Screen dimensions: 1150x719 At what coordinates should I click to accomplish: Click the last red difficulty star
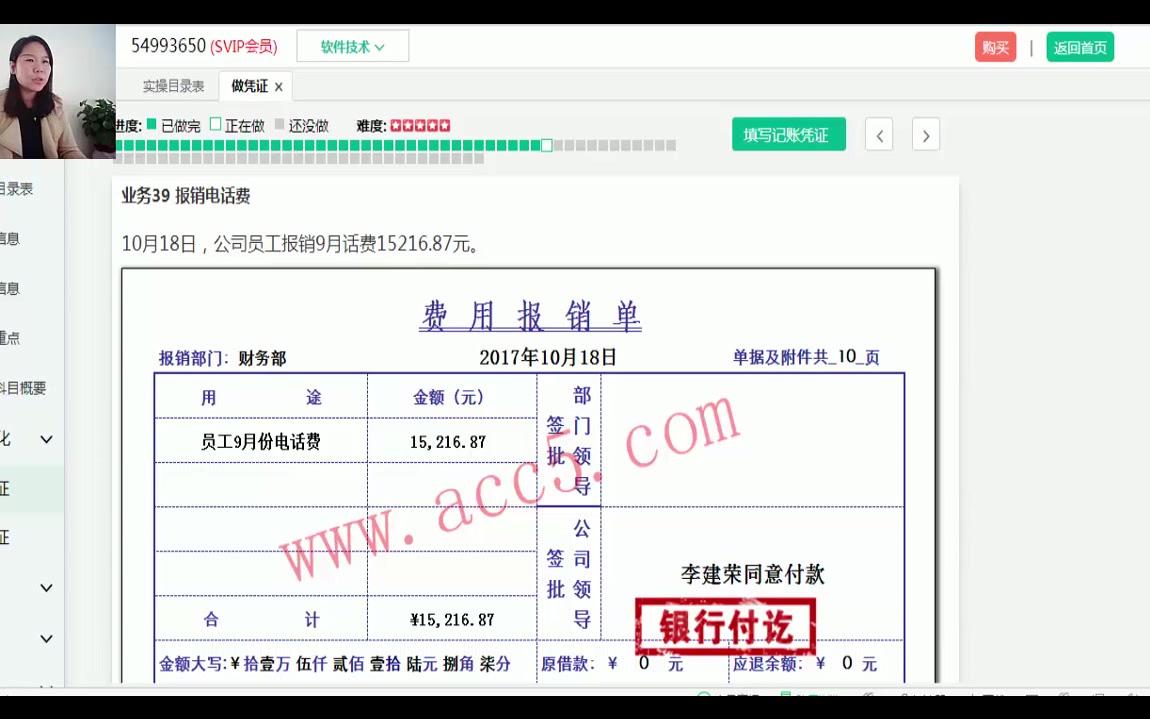coord(446,126)
